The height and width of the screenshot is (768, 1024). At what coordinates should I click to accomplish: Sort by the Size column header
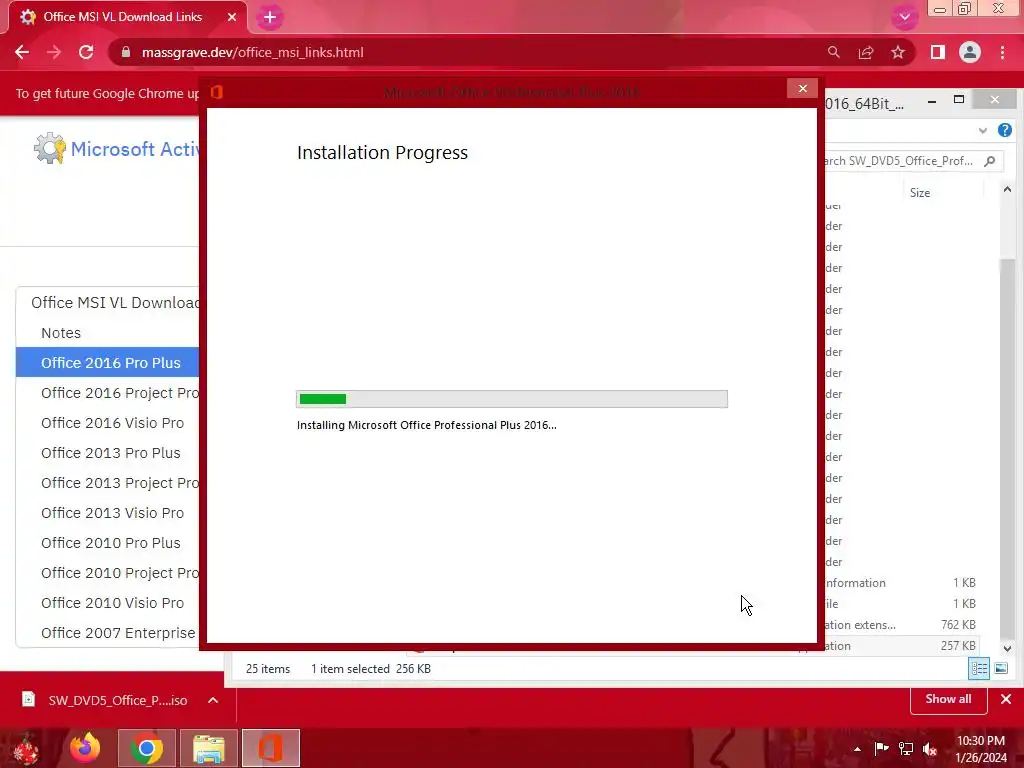(x=920, y=193)
